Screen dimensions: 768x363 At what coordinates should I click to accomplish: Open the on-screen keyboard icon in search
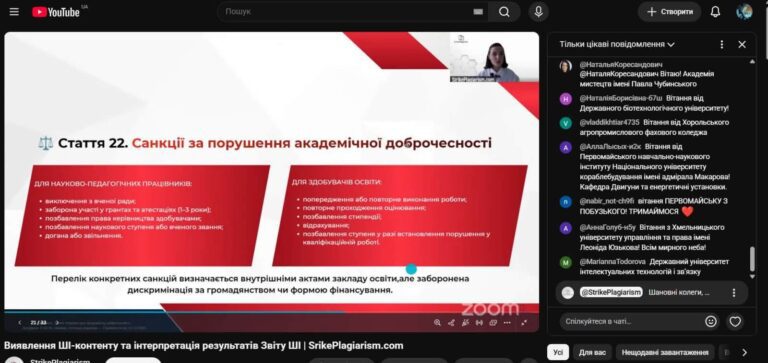(x=478, y=12)
